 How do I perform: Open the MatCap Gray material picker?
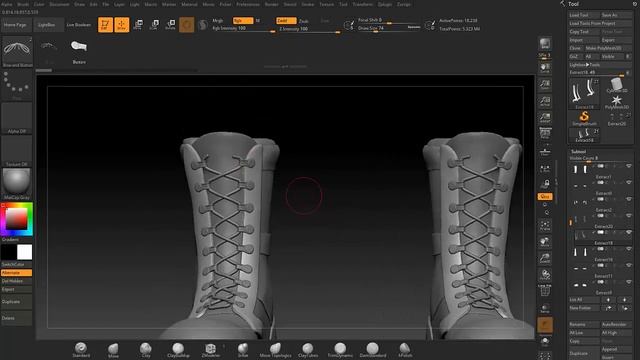pyautogui.click(x=17, y=184)
